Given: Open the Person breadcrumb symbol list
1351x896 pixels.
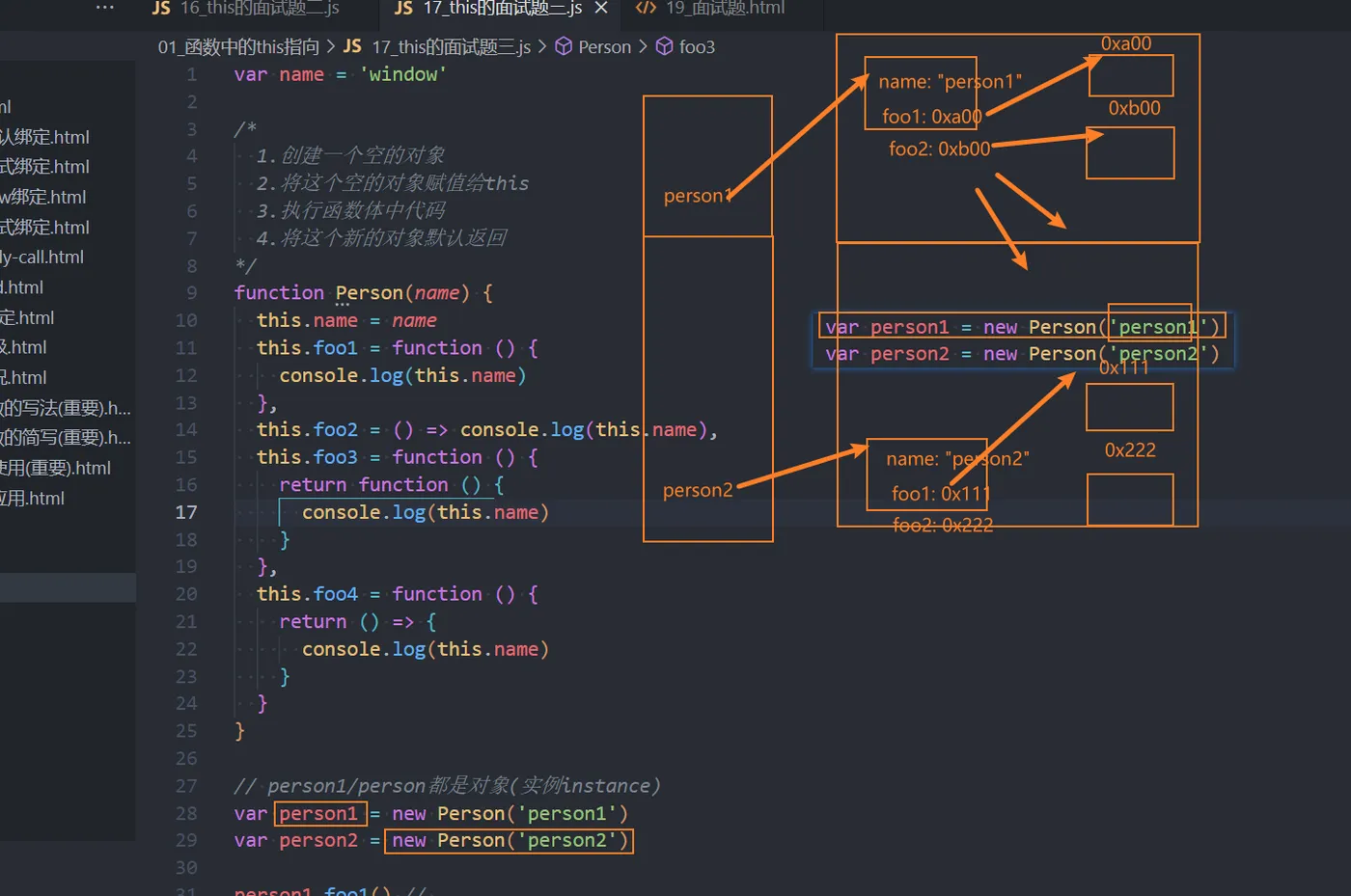Looking at the screenshot, I should tap(604, 46).
